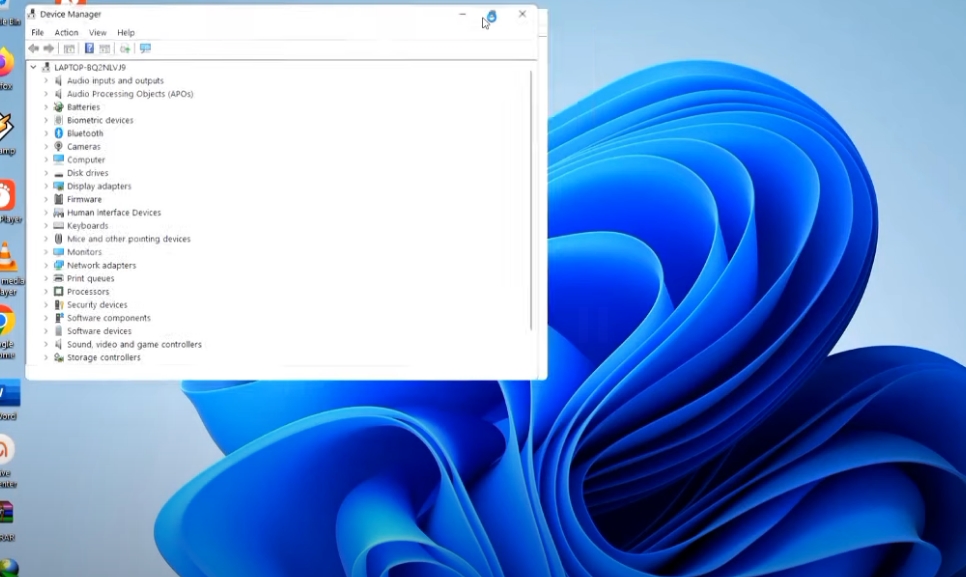Click the Device Manager title bar icon

(31, 14)
